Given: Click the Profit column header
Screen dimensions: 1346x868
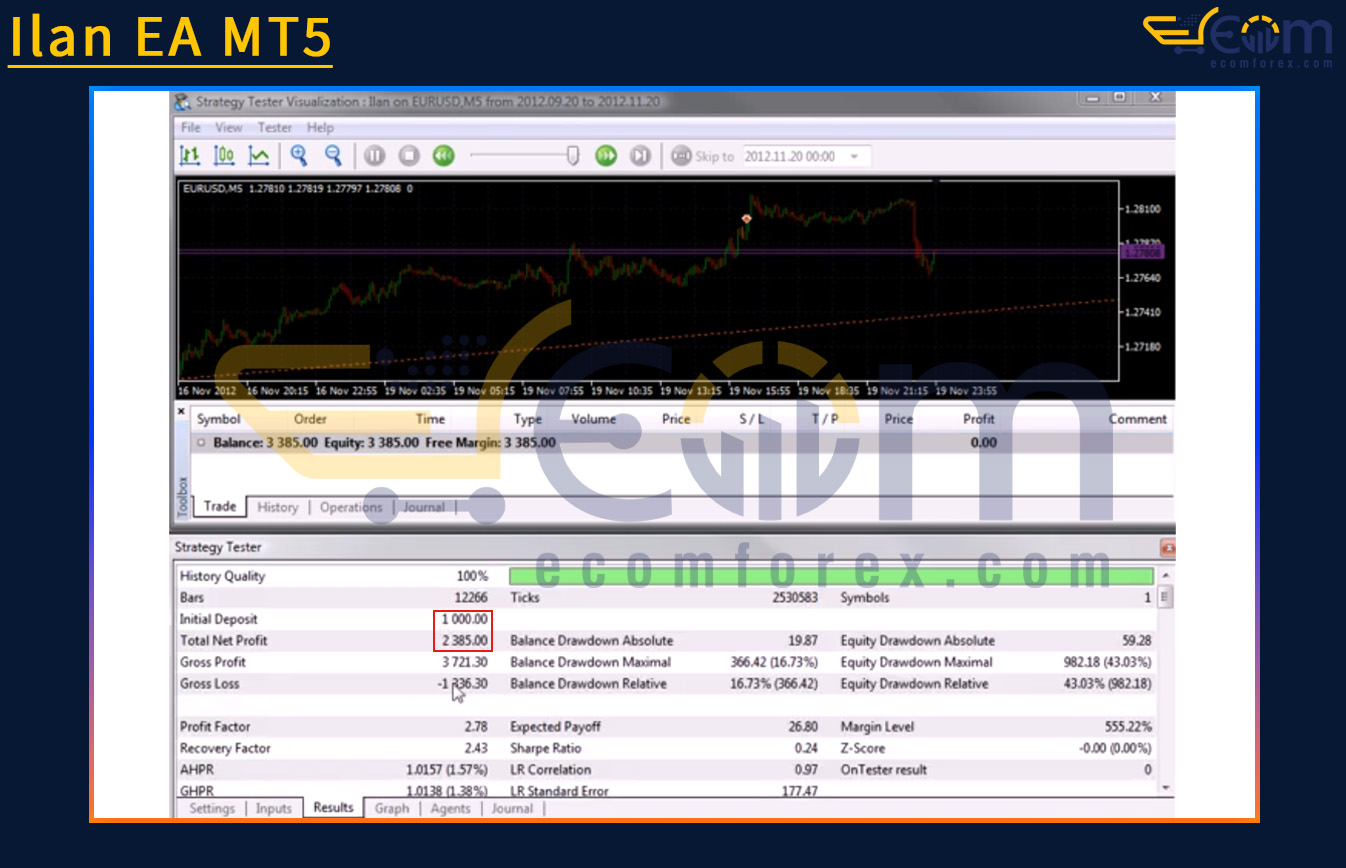Looking at the screenshot, I should pyautogui.click(x=979, y=419).
